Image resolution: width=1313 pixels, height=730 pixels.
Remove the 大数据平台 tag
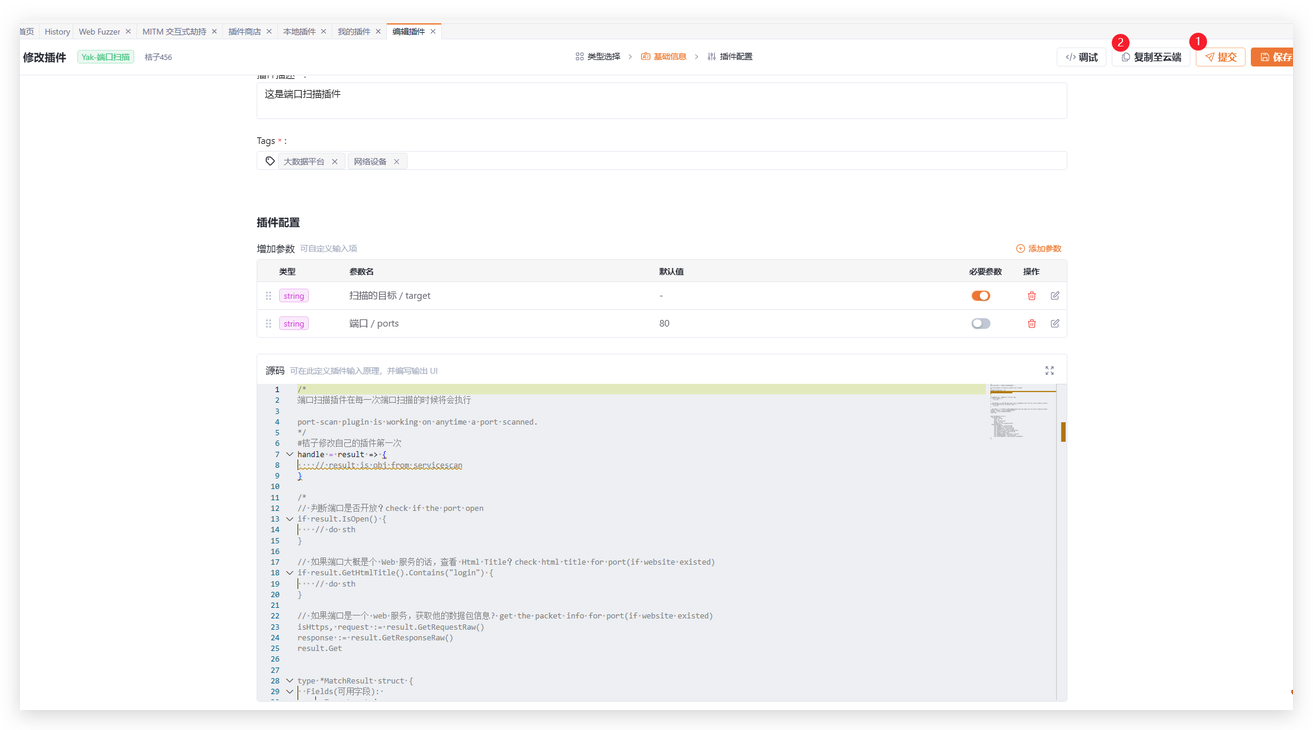point(335,162)
